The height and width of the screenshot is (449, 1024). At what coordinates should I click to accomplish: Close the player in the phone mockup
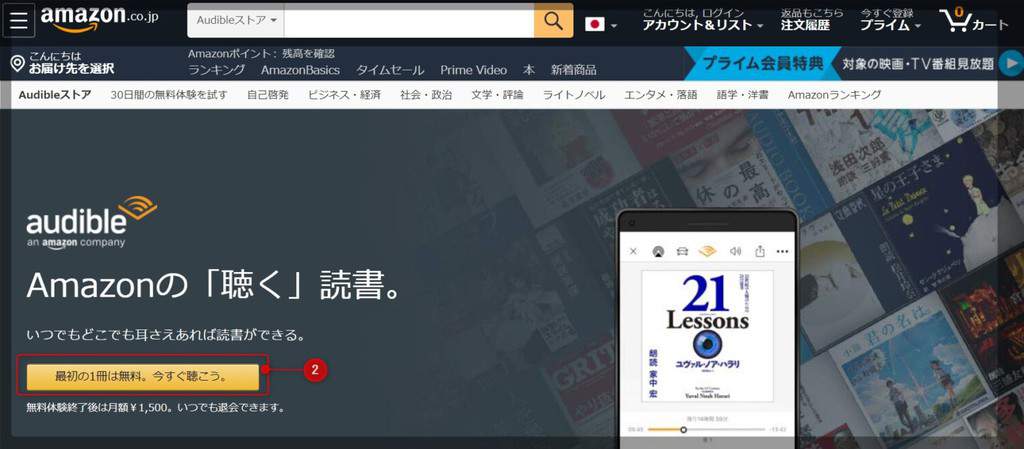point(633,251)
